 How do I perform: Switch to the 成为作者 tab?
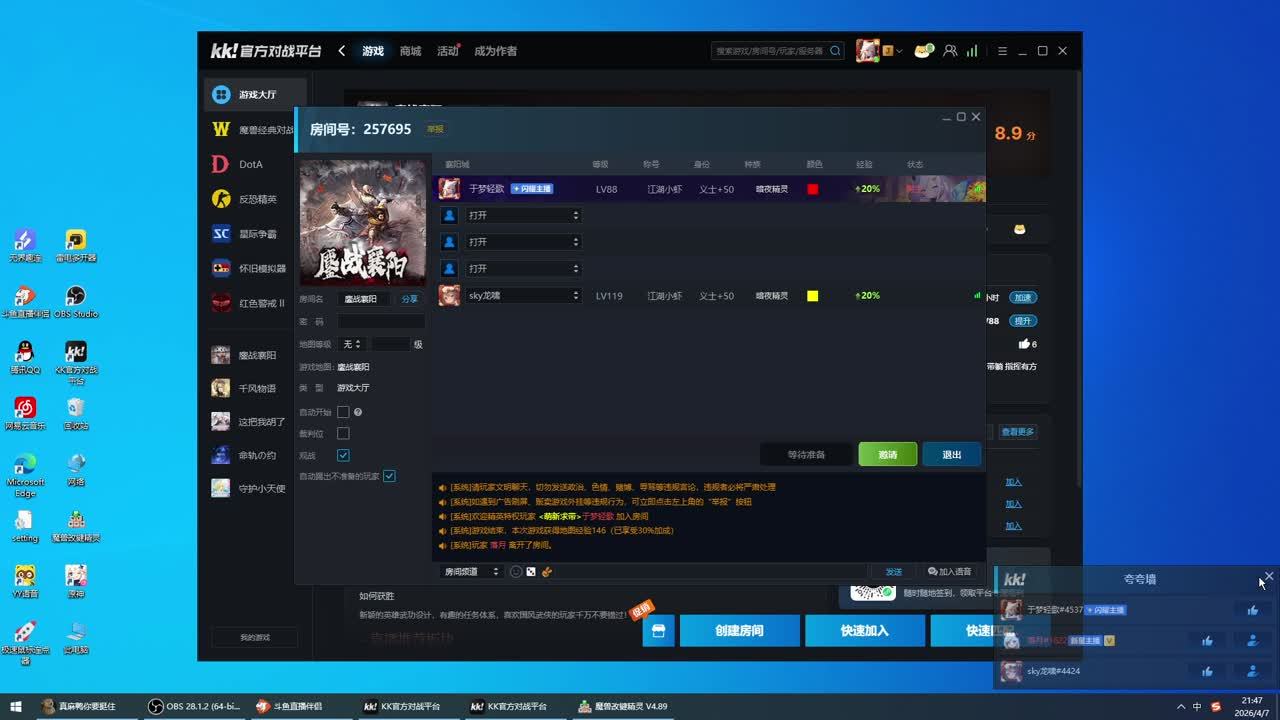[496, 51]
